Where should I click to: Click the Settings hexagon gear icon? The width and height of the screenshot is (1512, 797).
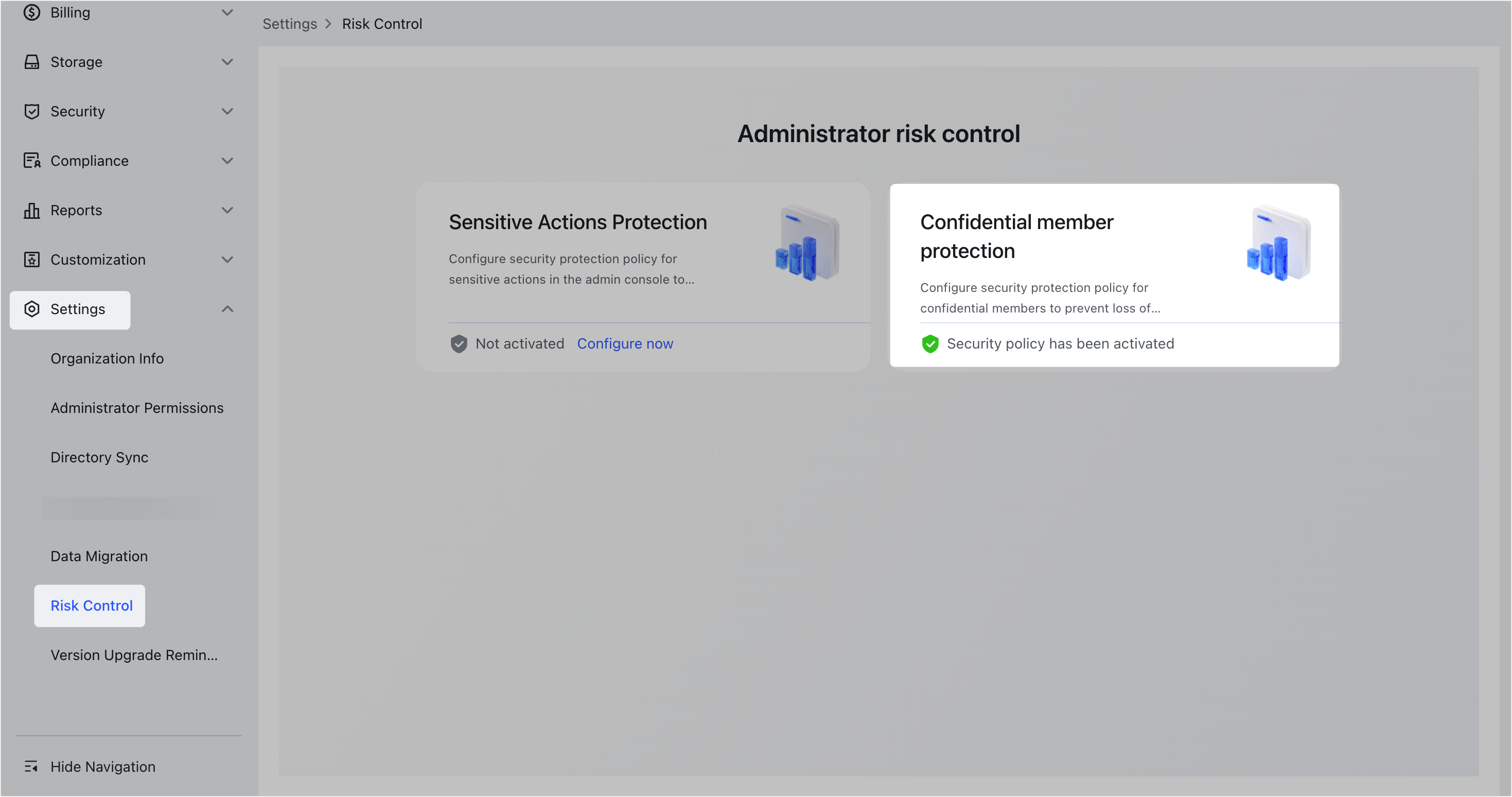click(x=32, y=309)
